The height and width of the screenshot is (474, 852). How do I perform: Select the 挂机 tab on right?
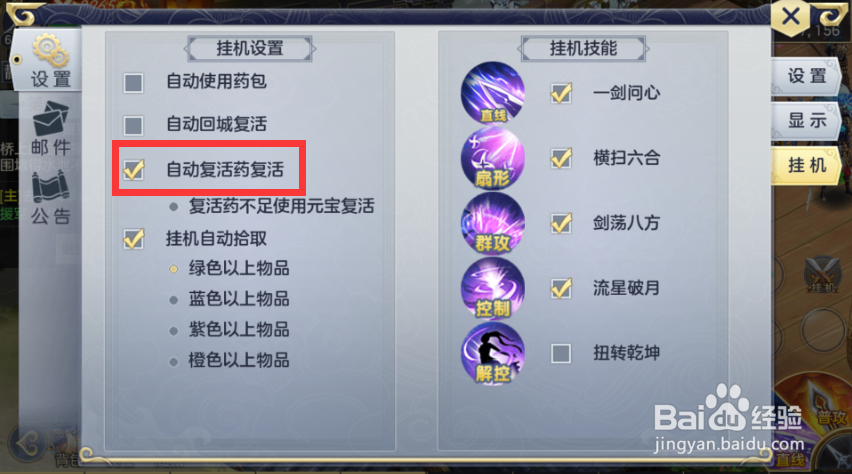tap(806, 165)
